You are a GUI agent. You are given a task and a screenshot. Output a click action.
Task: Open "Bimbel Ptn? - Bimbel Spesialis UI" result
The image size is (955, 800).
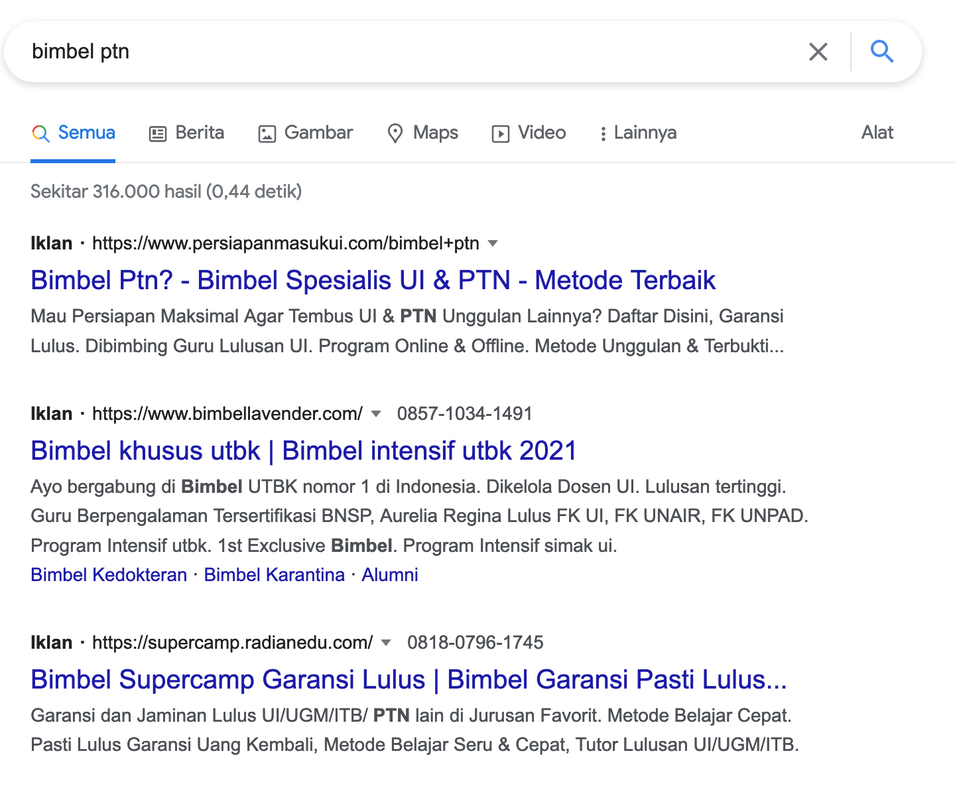373,280
